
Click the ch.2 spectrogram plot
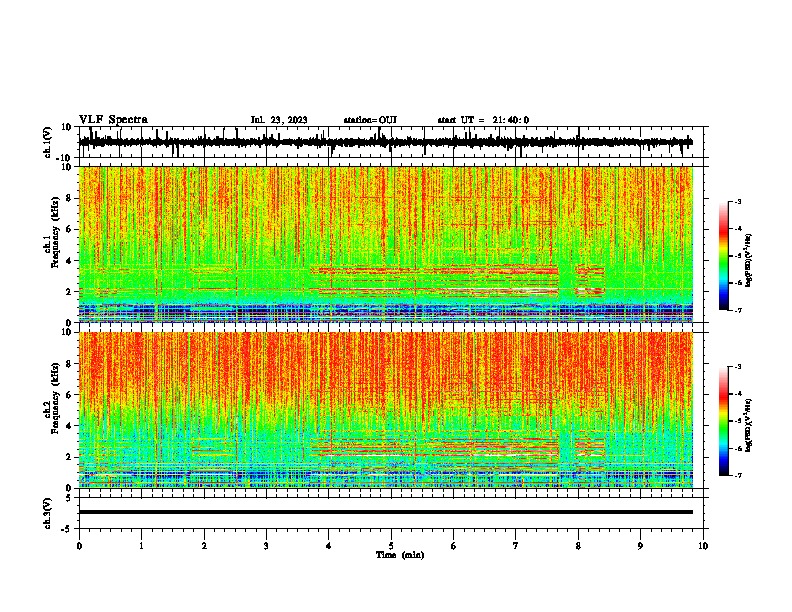386,410
